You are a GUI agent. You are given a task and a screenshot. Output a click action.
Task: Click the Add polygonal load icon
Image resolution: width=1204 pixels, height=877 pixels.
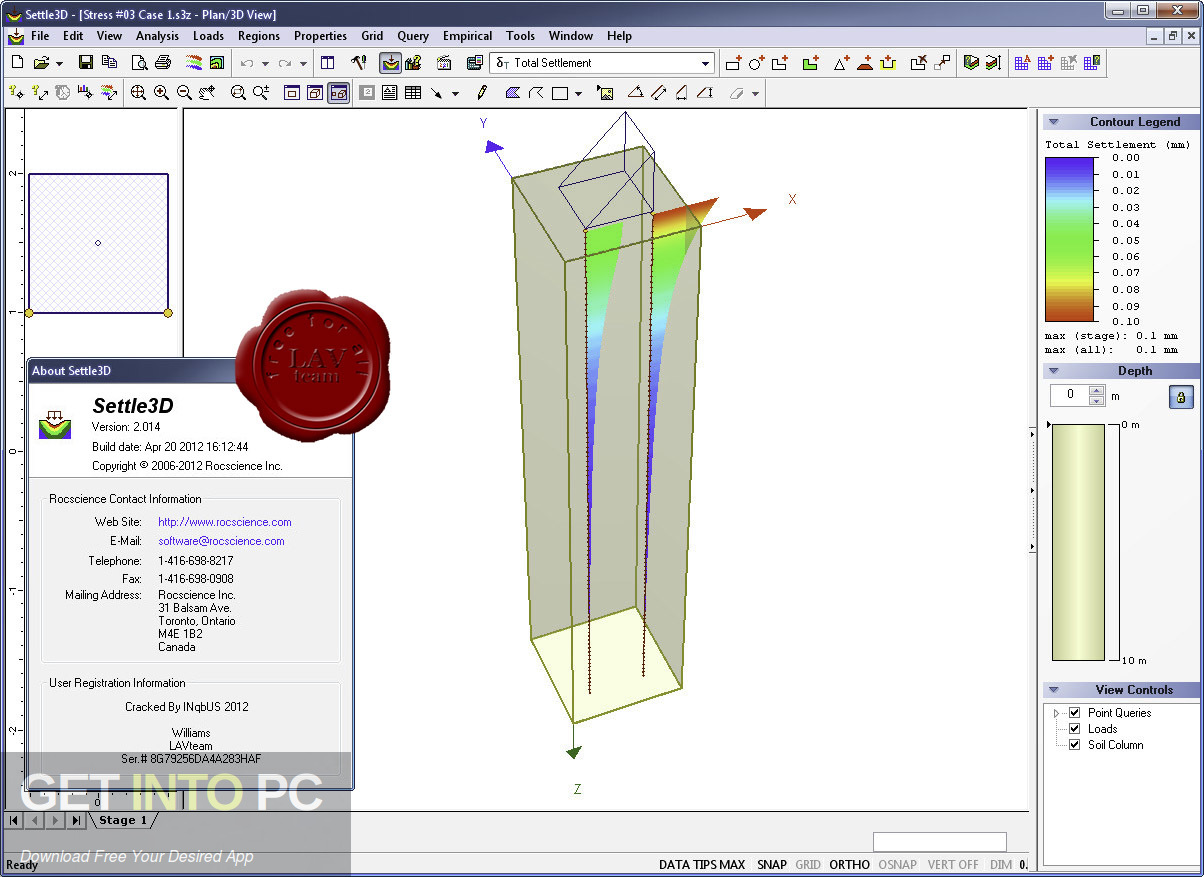click(x=779, y=63)
